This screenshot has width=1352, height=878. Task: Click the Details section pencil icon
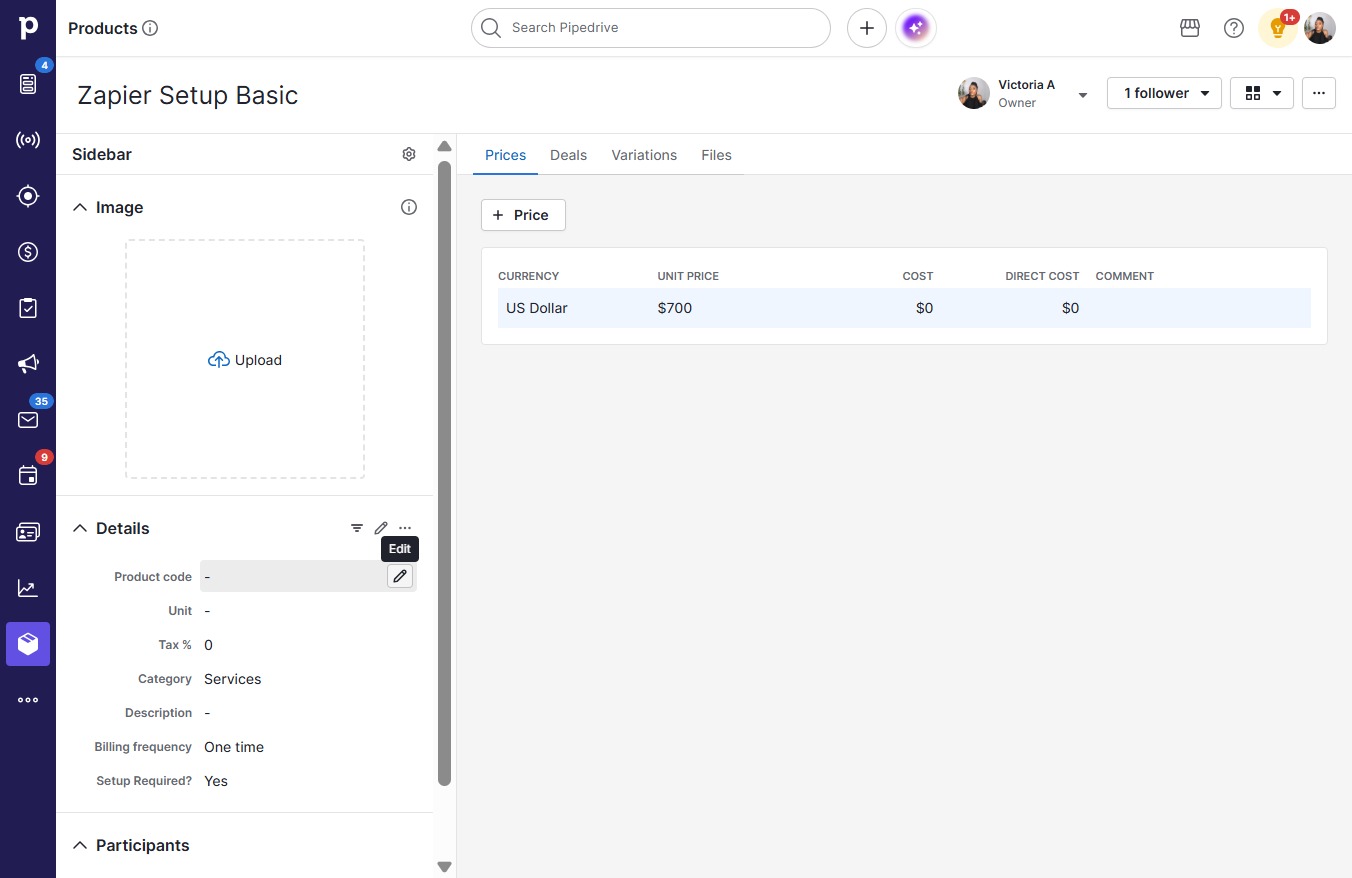[381, 528]
